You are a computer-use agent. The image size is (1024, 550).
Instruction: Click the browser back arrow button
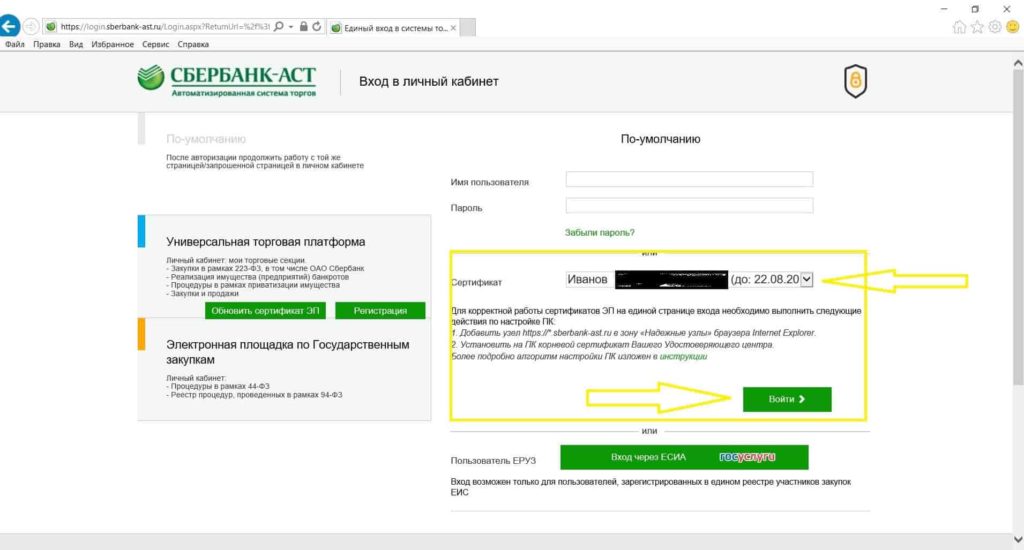[9, 26]
